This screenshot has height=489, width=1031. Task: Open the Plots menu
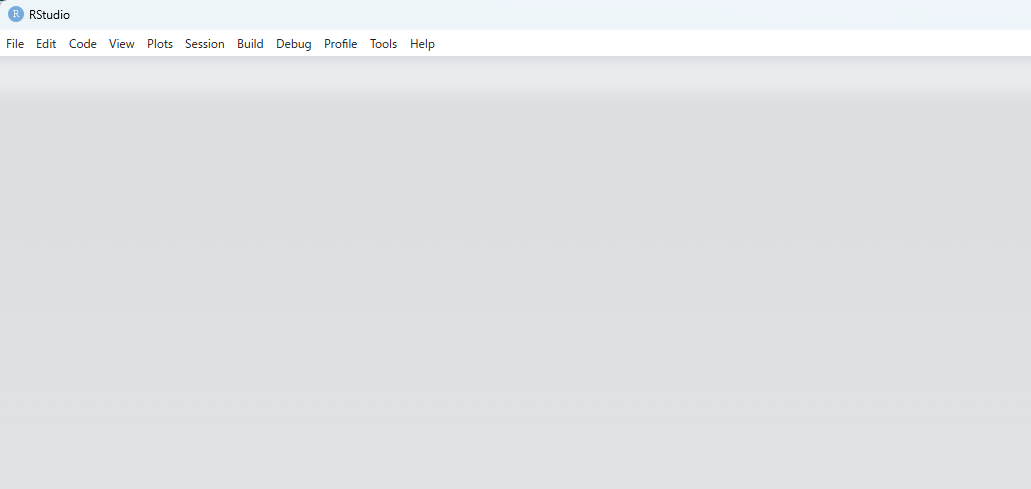pos(160,44)
